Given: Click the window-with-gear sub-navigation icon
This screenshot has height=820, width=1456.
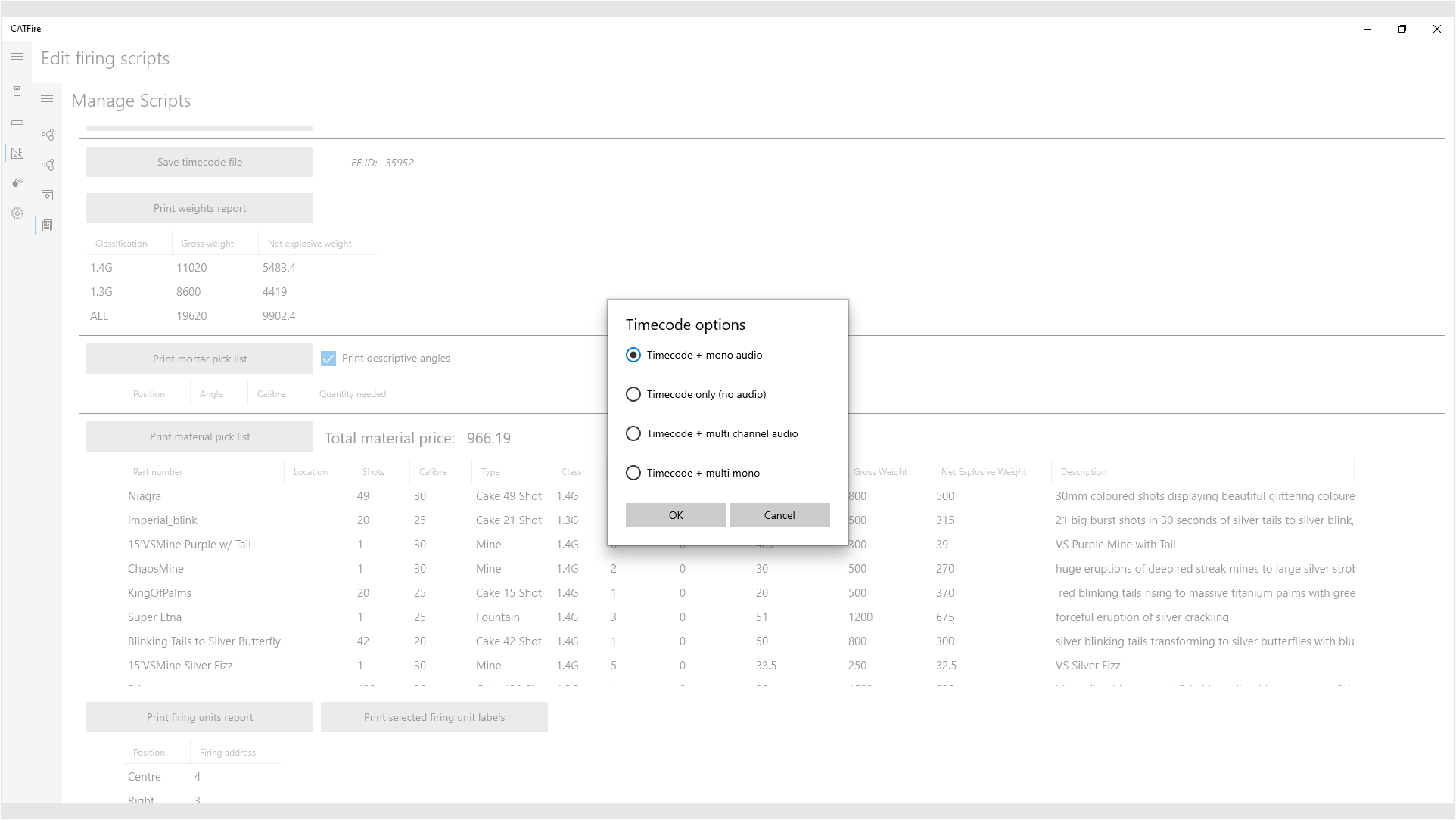Looking at the screenshot, I should coord(47,195).
